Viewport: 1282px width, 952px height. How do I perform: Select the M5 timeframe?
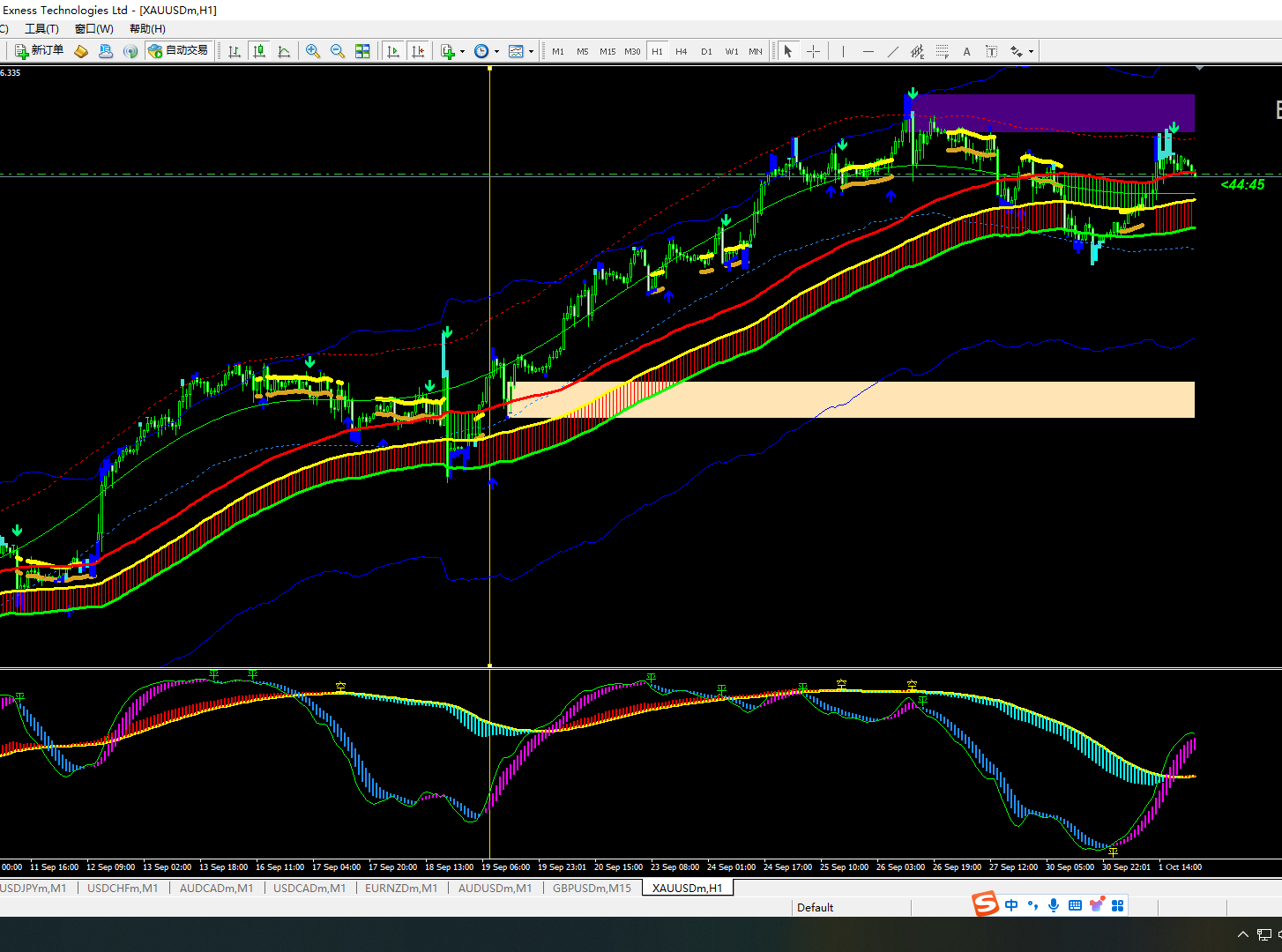click(583, 51)
